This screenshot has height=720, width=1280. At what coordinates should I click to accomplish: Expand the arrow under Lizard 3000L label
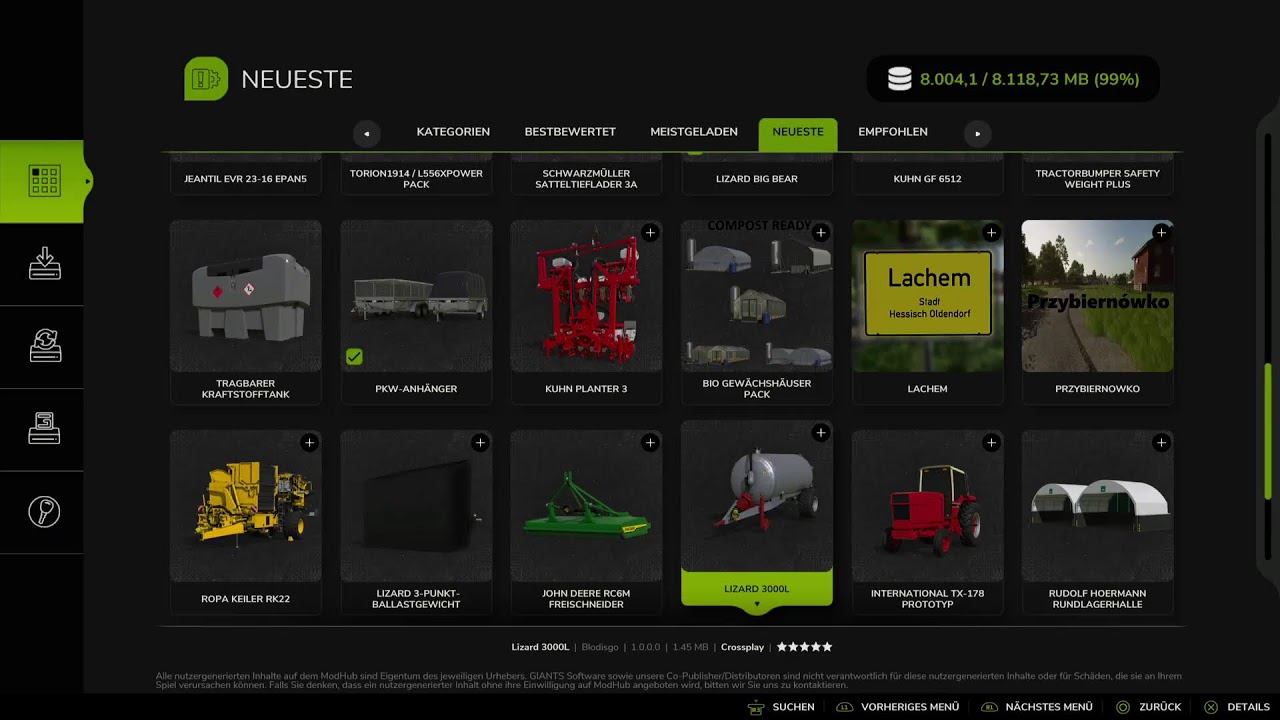pos(757,604)
